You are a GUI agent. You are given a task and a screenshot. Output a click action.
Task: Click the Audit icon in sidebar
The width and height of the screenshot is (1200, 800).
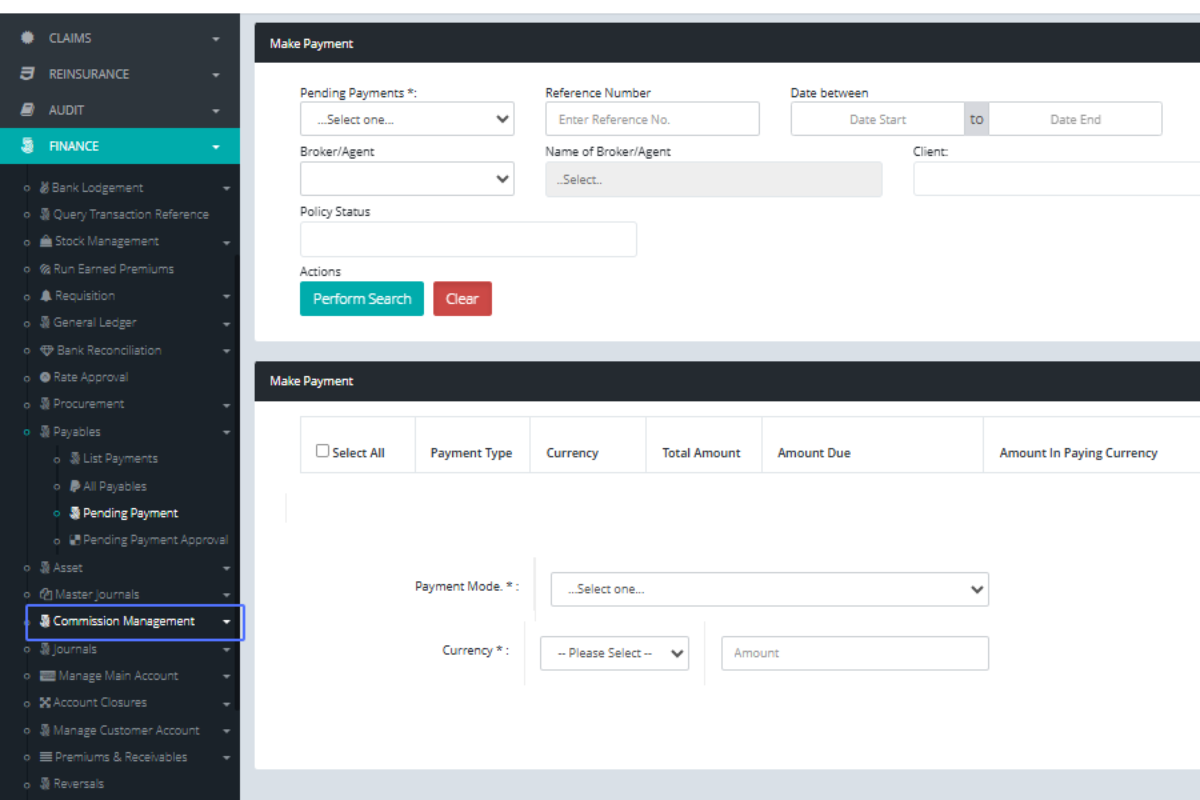[28, 110]
